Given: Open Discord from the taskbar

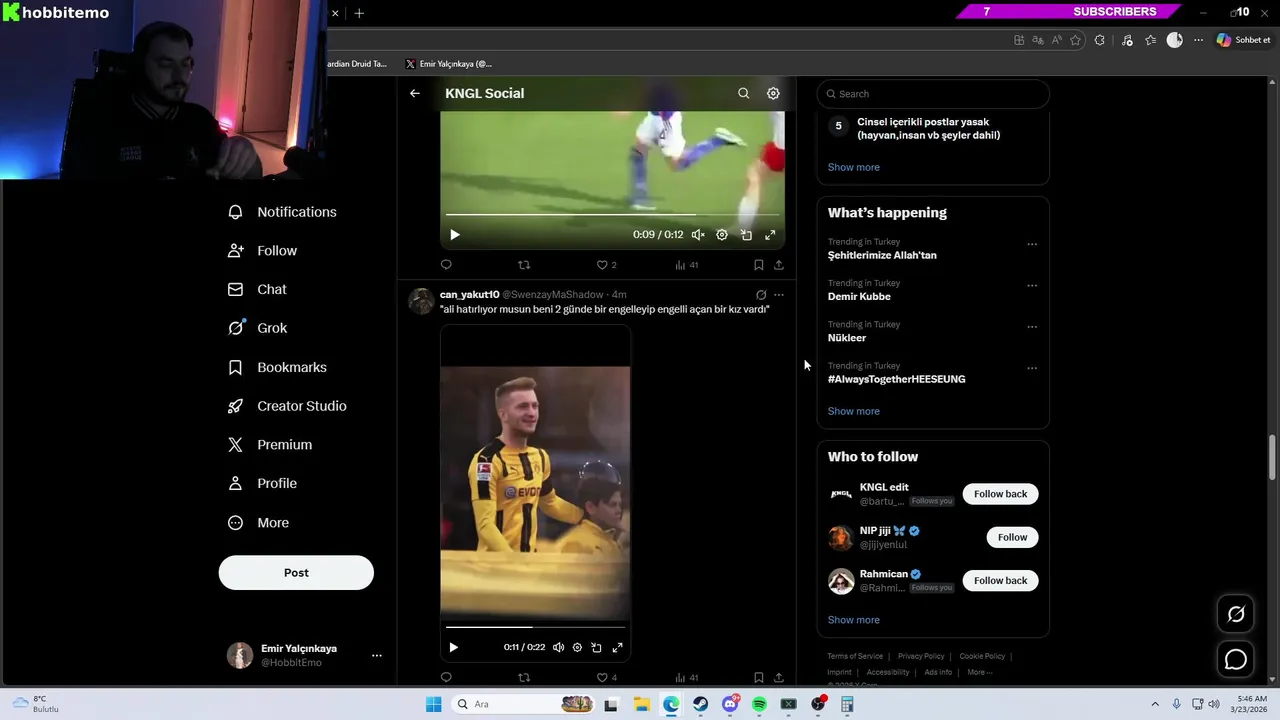Looking at the screenshot, I should 730,704.
